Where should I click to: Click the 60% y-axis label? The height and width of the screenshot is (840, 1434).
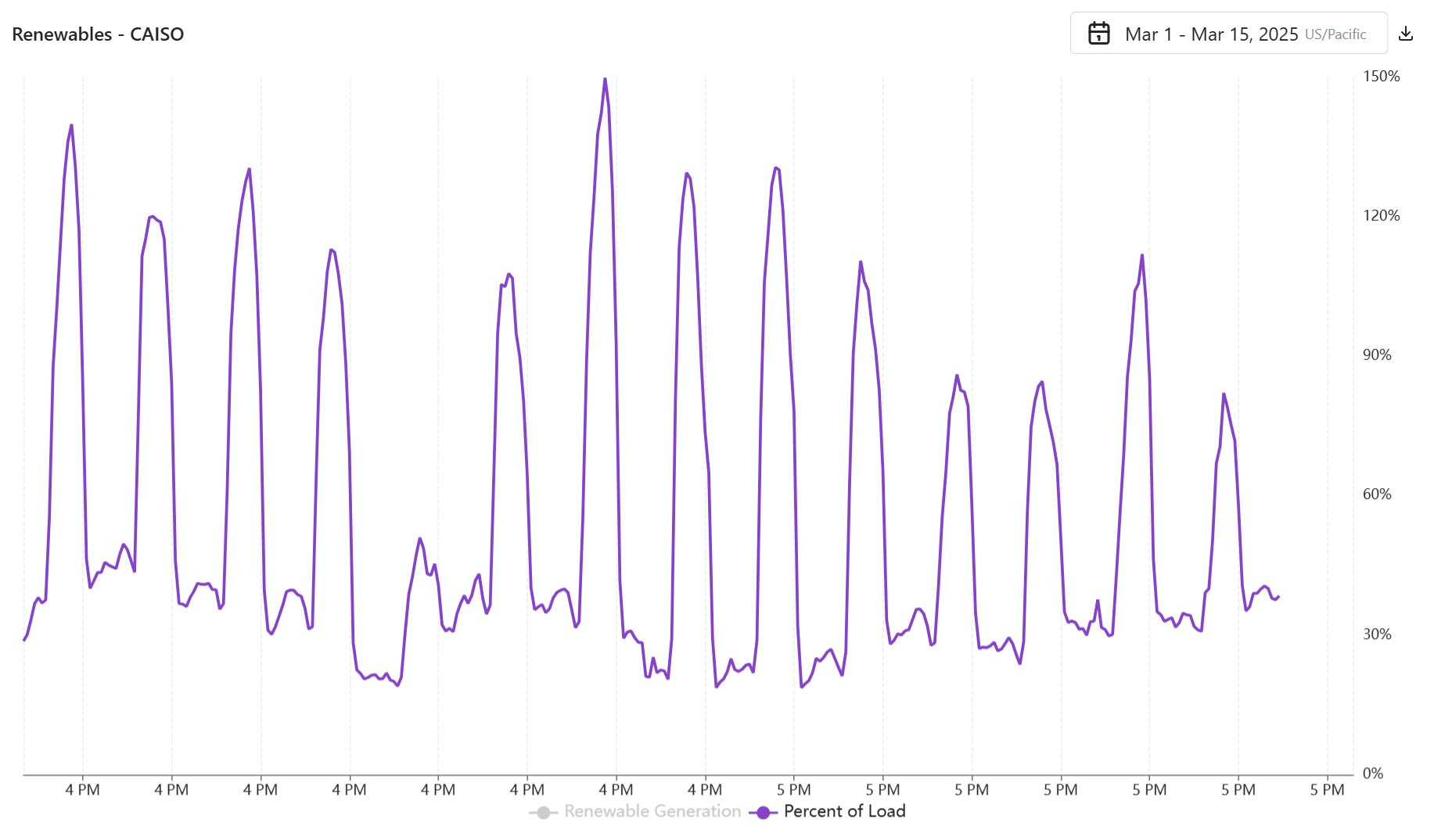click(1377, 494)
